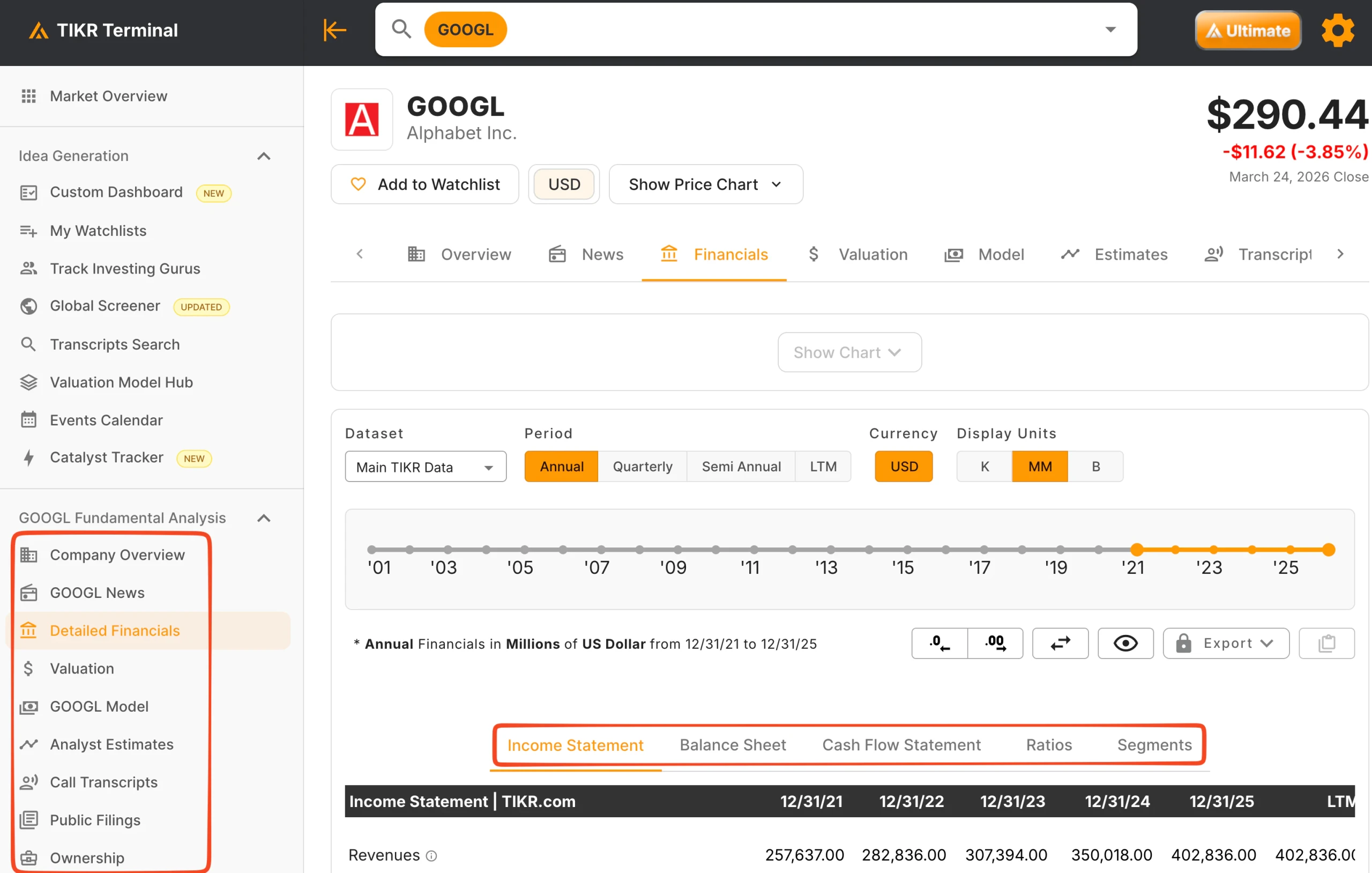Click the swap column order icon
This screenshot has height=873, width=1372.
[x=1060, y=643]
